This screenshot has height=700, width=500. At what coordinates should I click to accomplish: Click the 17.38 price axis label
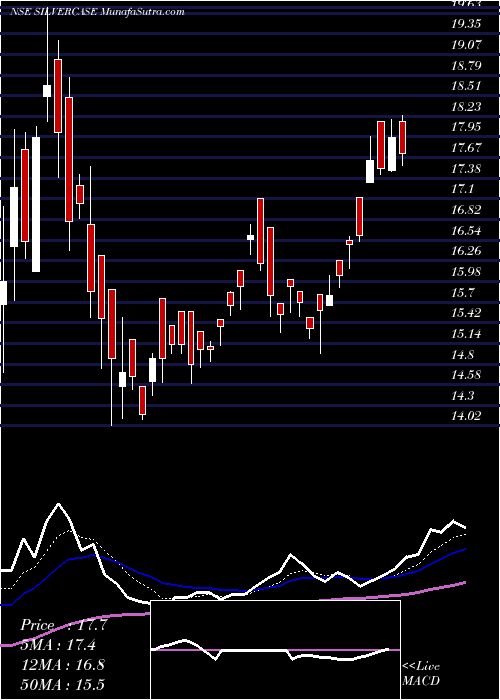(x=466, y=169)
